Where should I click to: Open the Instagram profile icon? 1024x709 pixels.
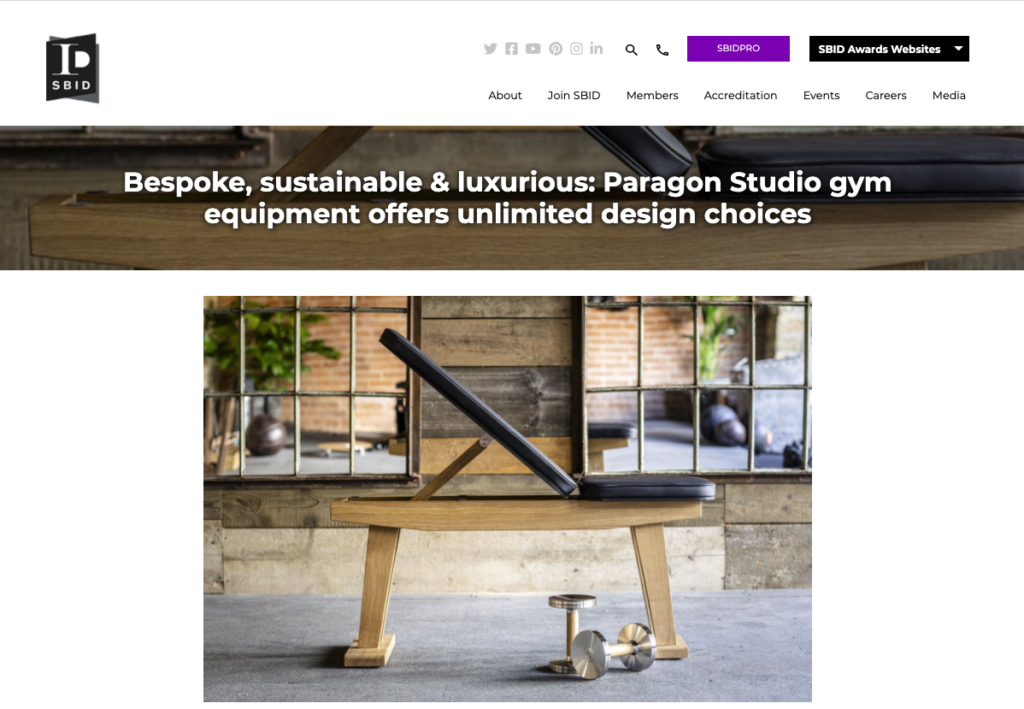[x=576, y=49]
